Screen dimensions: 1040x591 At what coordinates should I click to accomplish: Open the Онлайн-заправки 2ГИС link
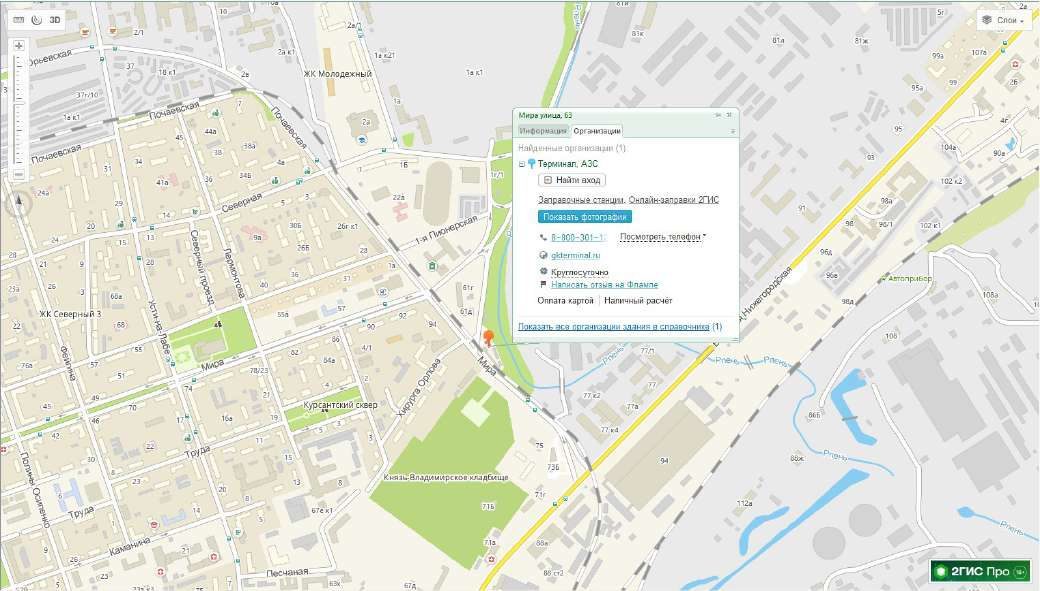(x=674, y=200)
